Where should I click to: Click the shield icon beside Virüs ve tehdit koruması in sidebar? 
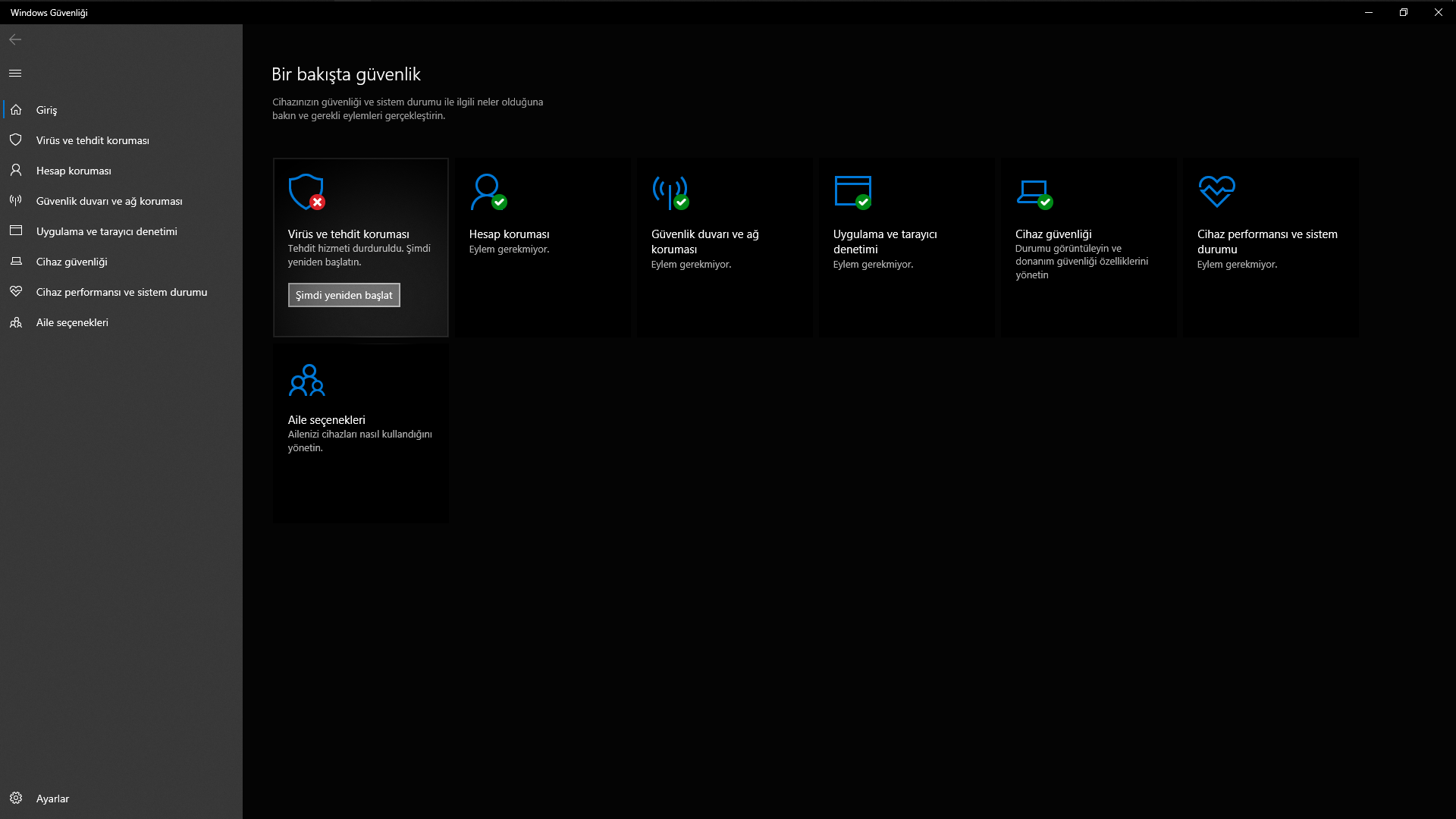pos(16,140)
